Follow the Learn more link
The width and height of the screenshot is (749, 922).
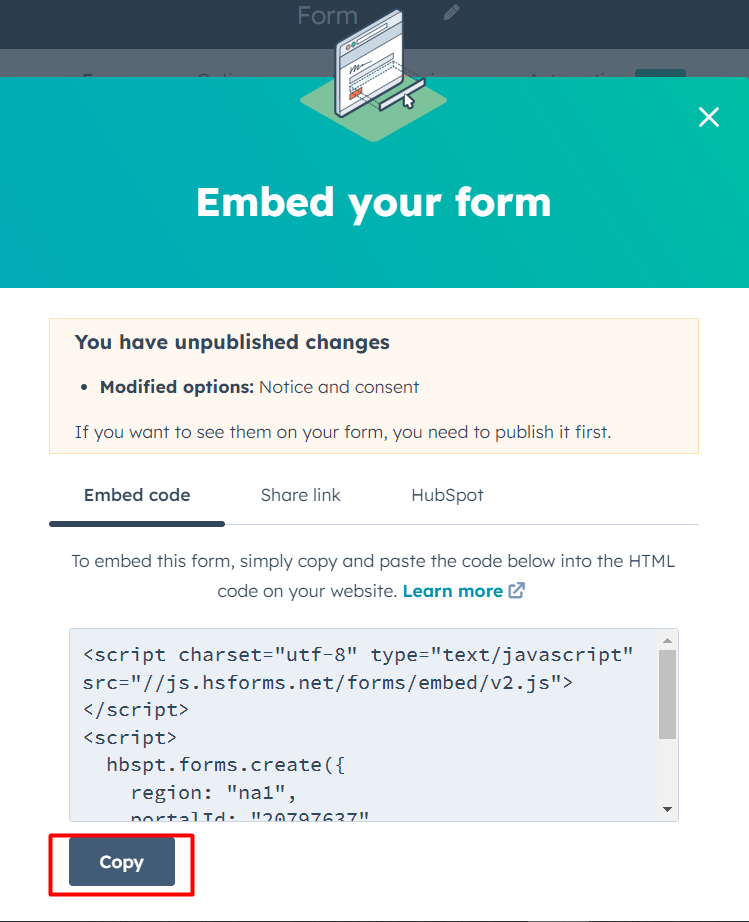pos(452,591)
